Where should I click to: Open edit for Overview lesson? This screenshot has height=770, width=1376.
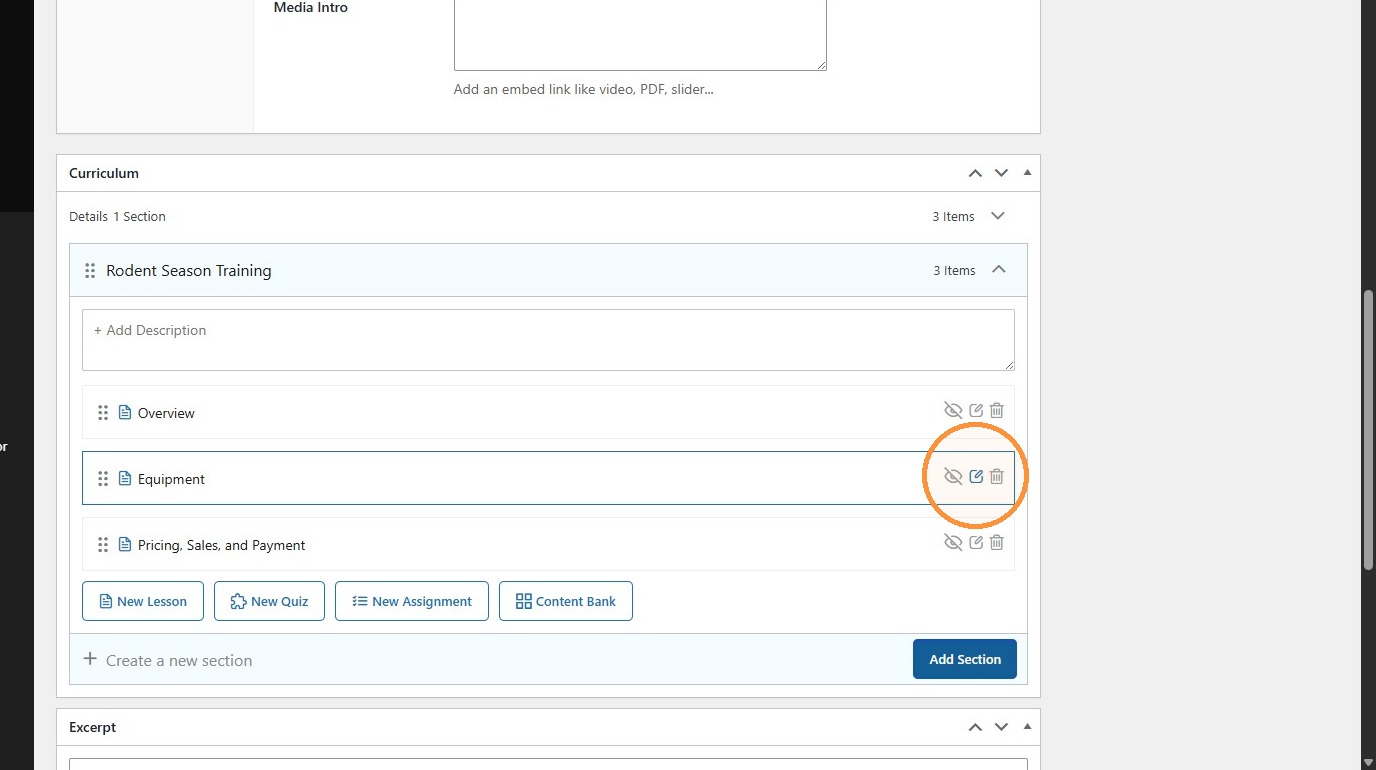click(976, 410)
